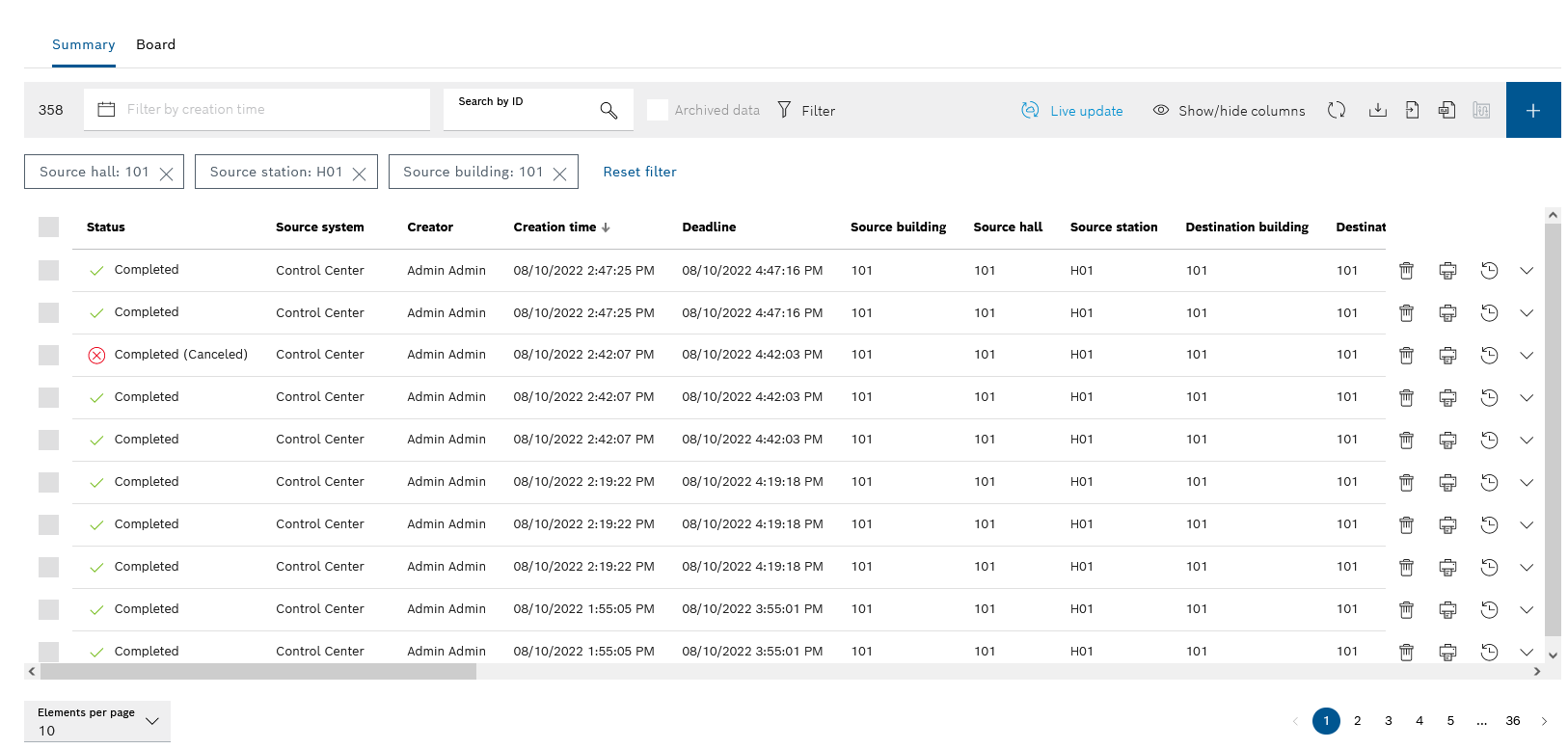
Task: Sort by the Status column header
Action: [x=106, y=227]
